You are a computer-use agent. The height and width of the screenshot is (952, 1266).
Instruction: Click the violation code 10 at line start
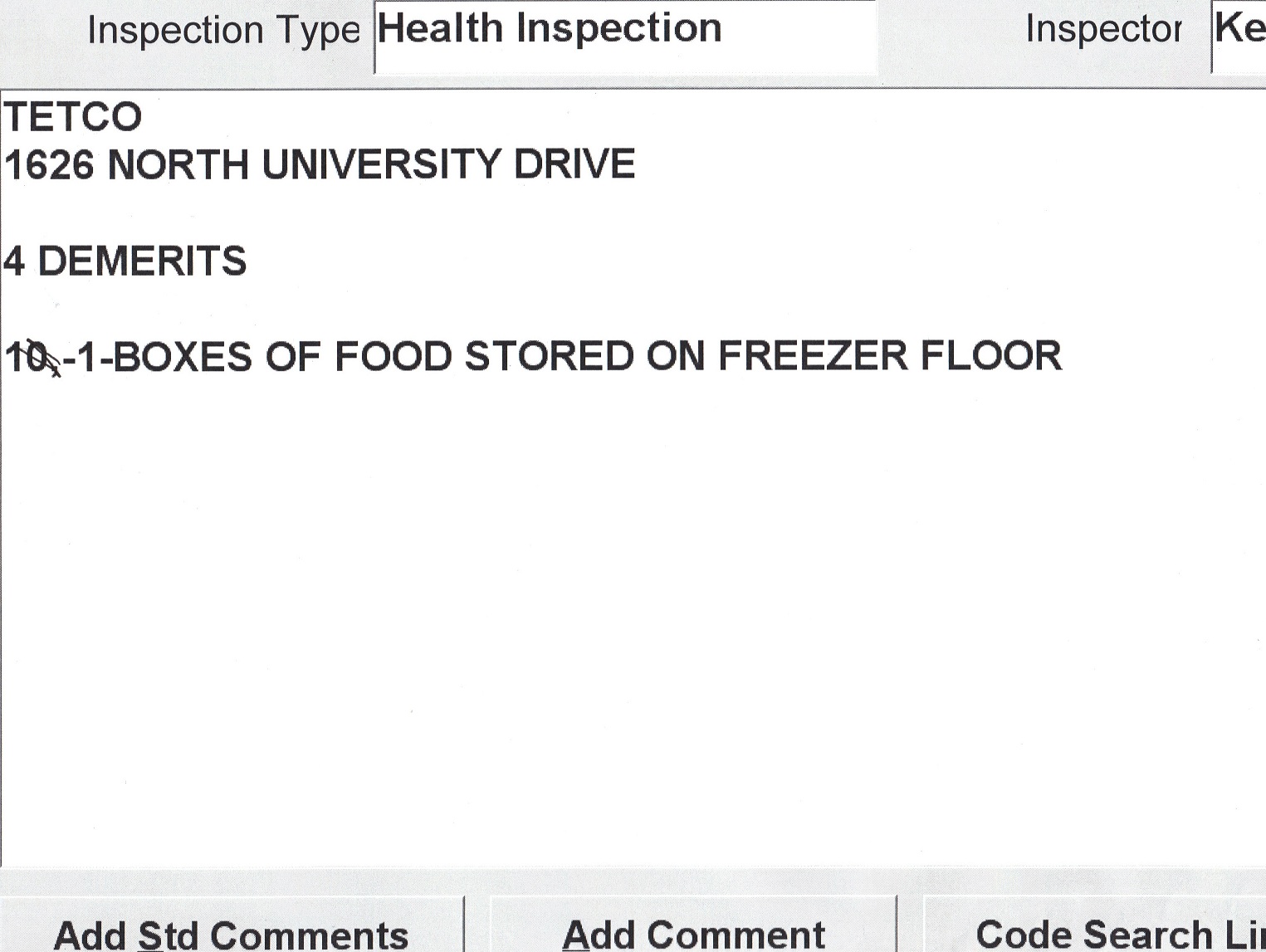[x=27, y=358]
